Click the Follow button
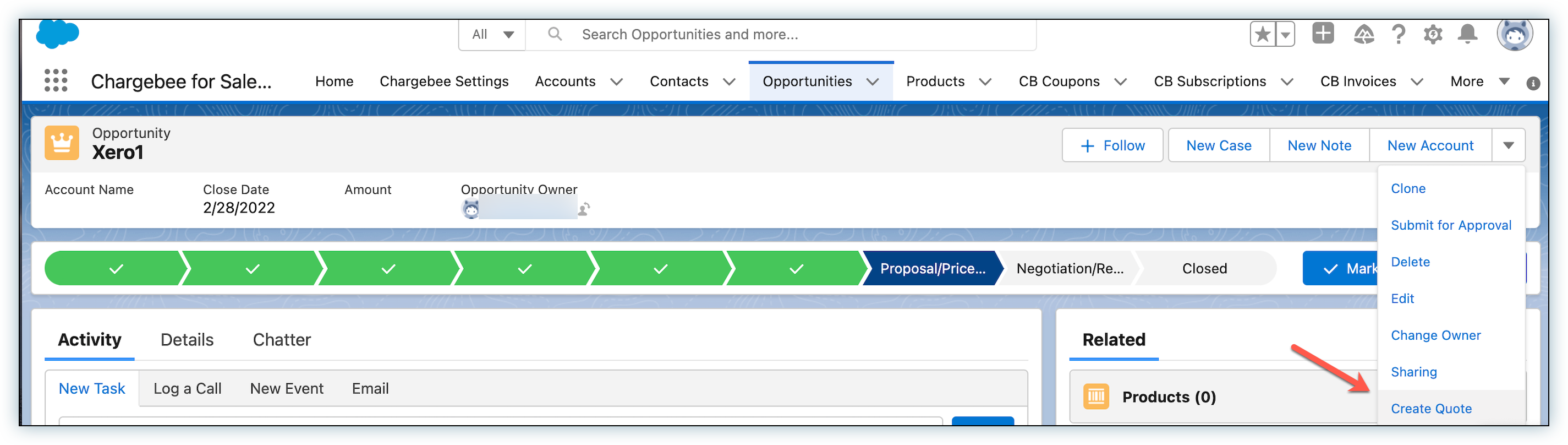The image size is (1568, 445). coord(1112,146)
